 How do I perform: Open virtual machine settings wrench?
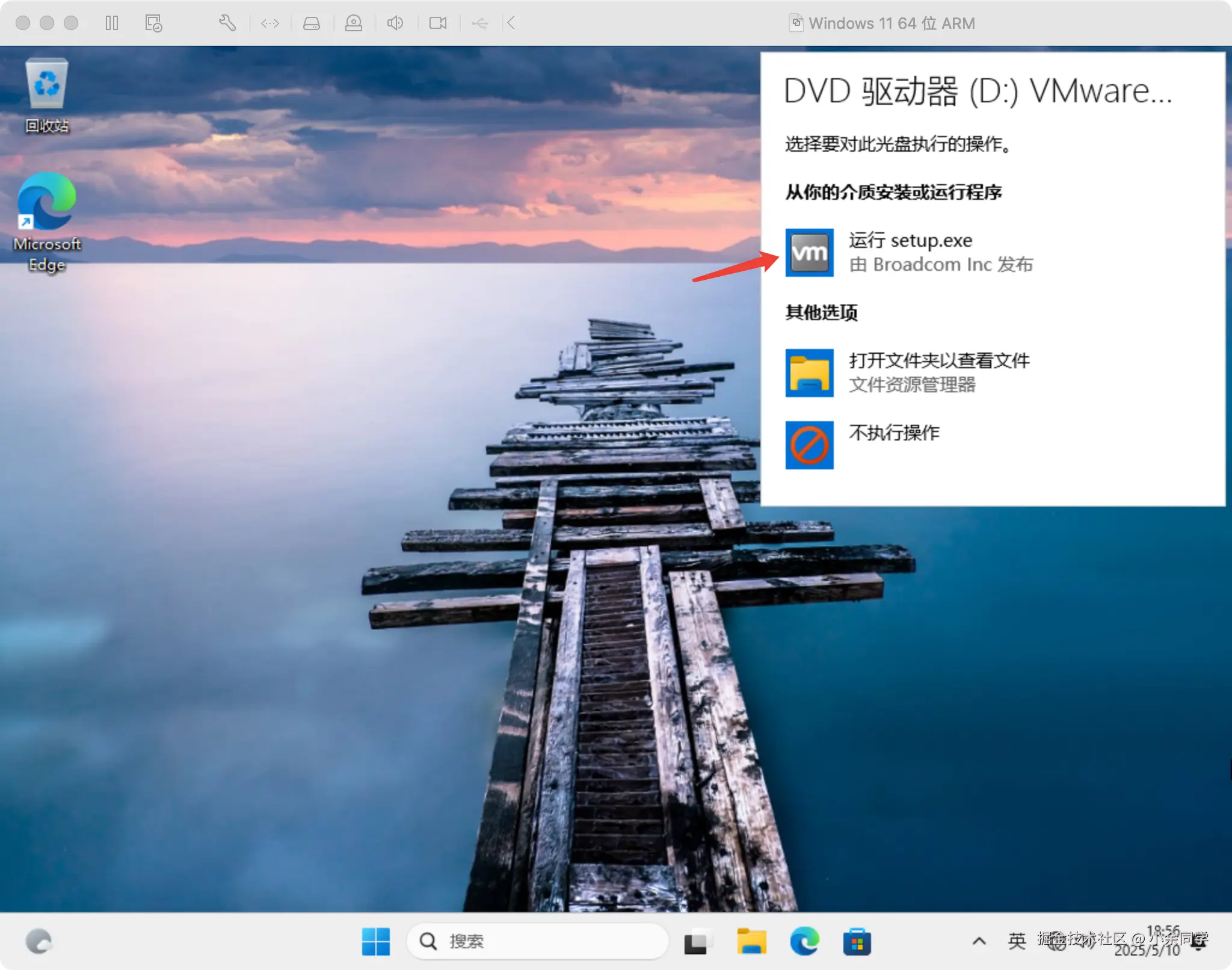[227, 23]
